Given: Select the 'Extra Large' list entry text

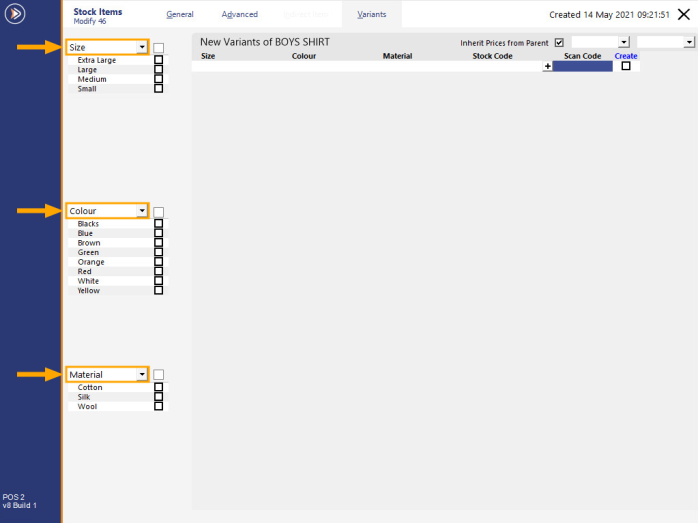Looking at the screenshot, I should 97,60.
